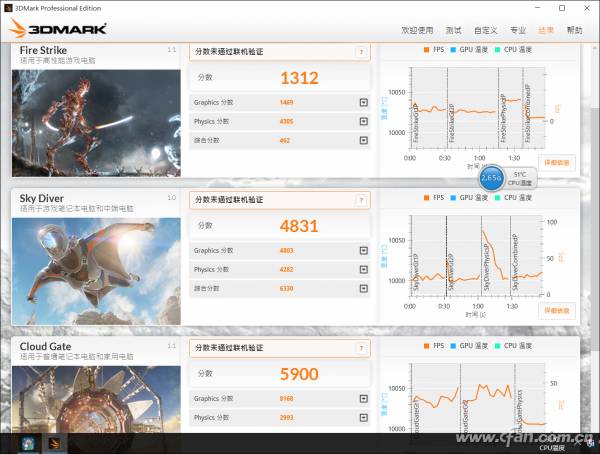600x454 pixels.
Task: Click the Sky Diver performance chart
Action: [x=476, y=256]
